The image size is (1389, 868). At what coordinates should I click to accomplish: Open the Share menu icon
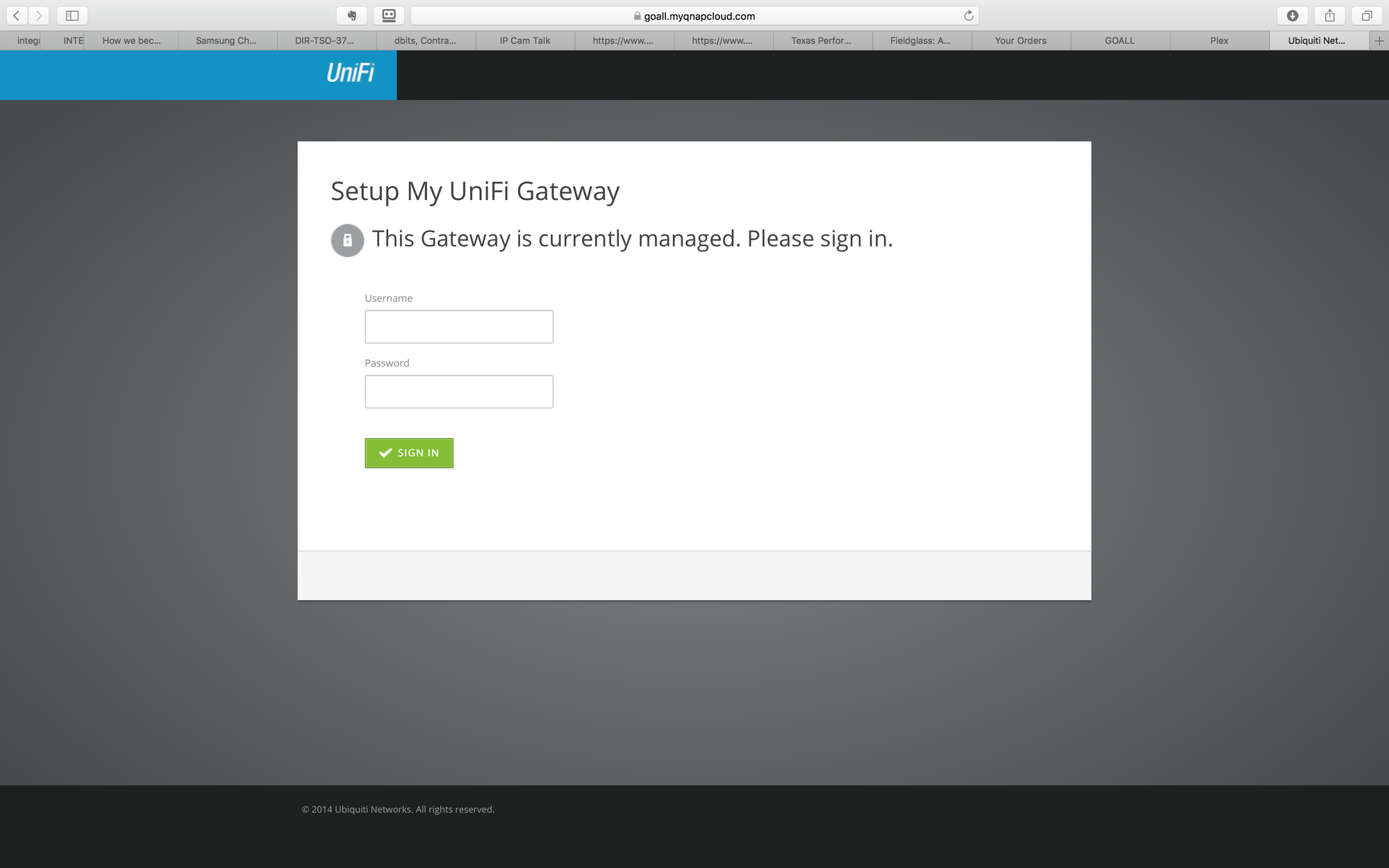[x=1330, y=15]
